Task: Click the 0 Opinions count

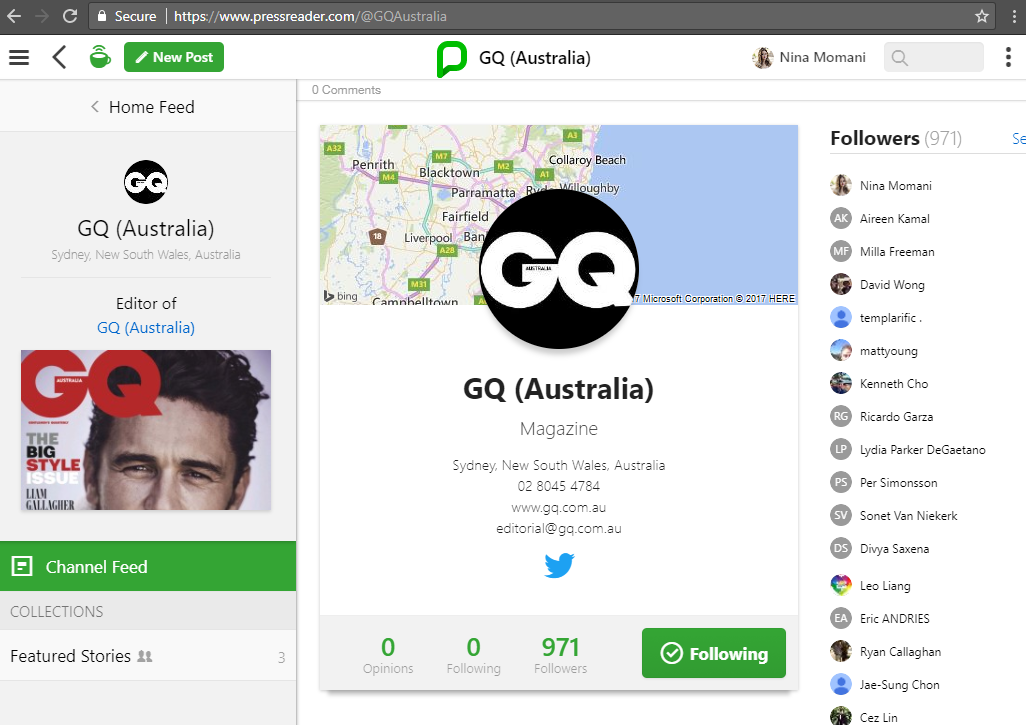Action: click(388, 654)
